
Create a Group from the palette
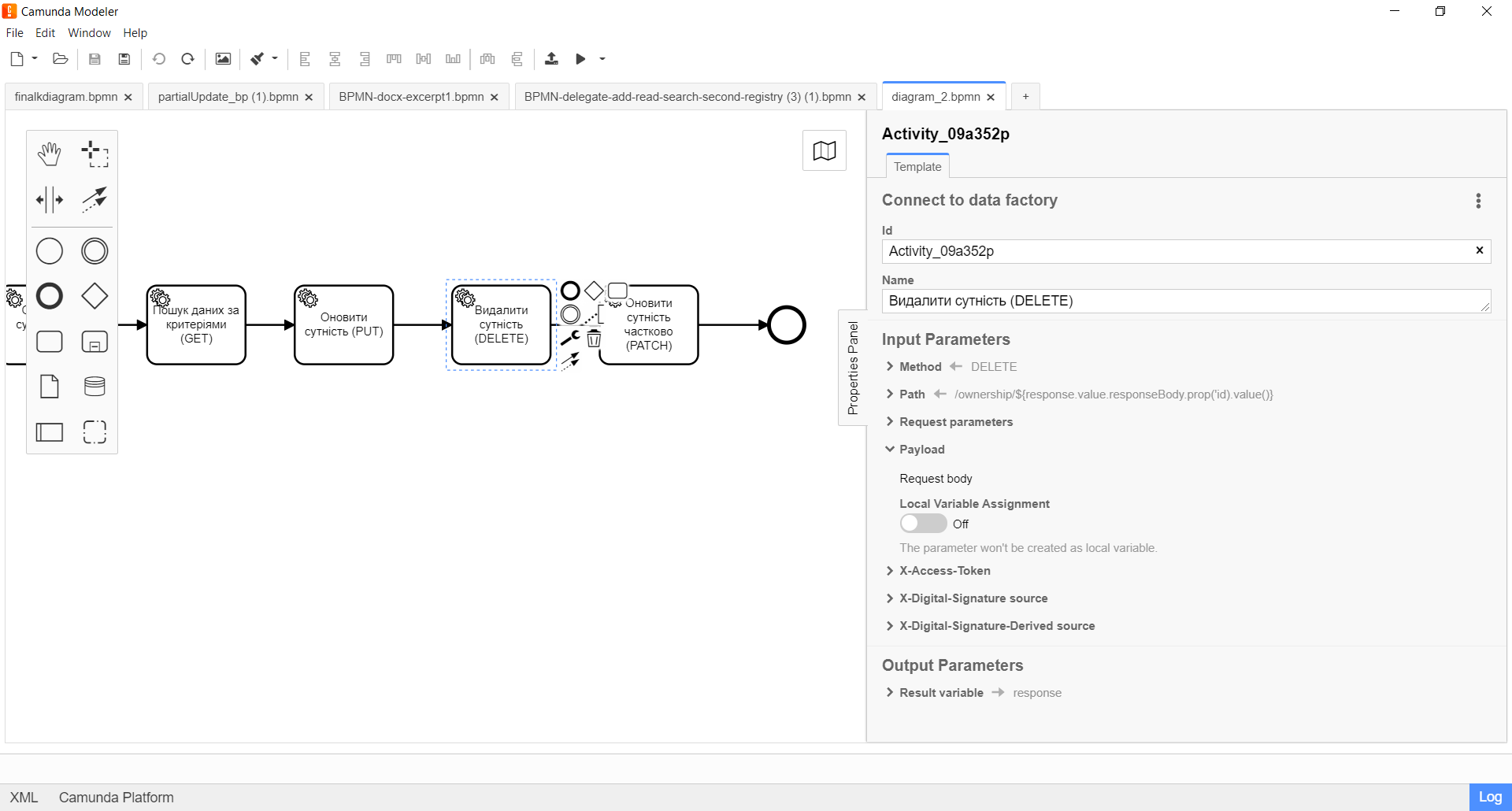point(94,431)
